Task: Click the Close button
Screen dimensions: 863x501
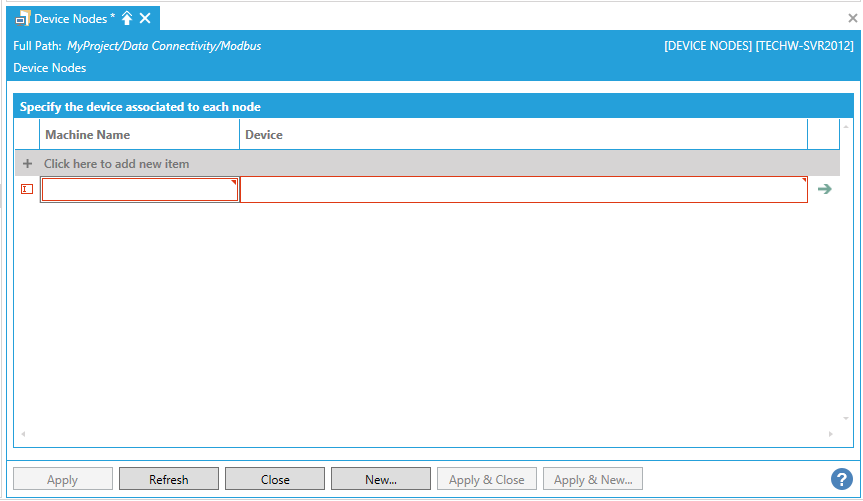Action: 275,479
